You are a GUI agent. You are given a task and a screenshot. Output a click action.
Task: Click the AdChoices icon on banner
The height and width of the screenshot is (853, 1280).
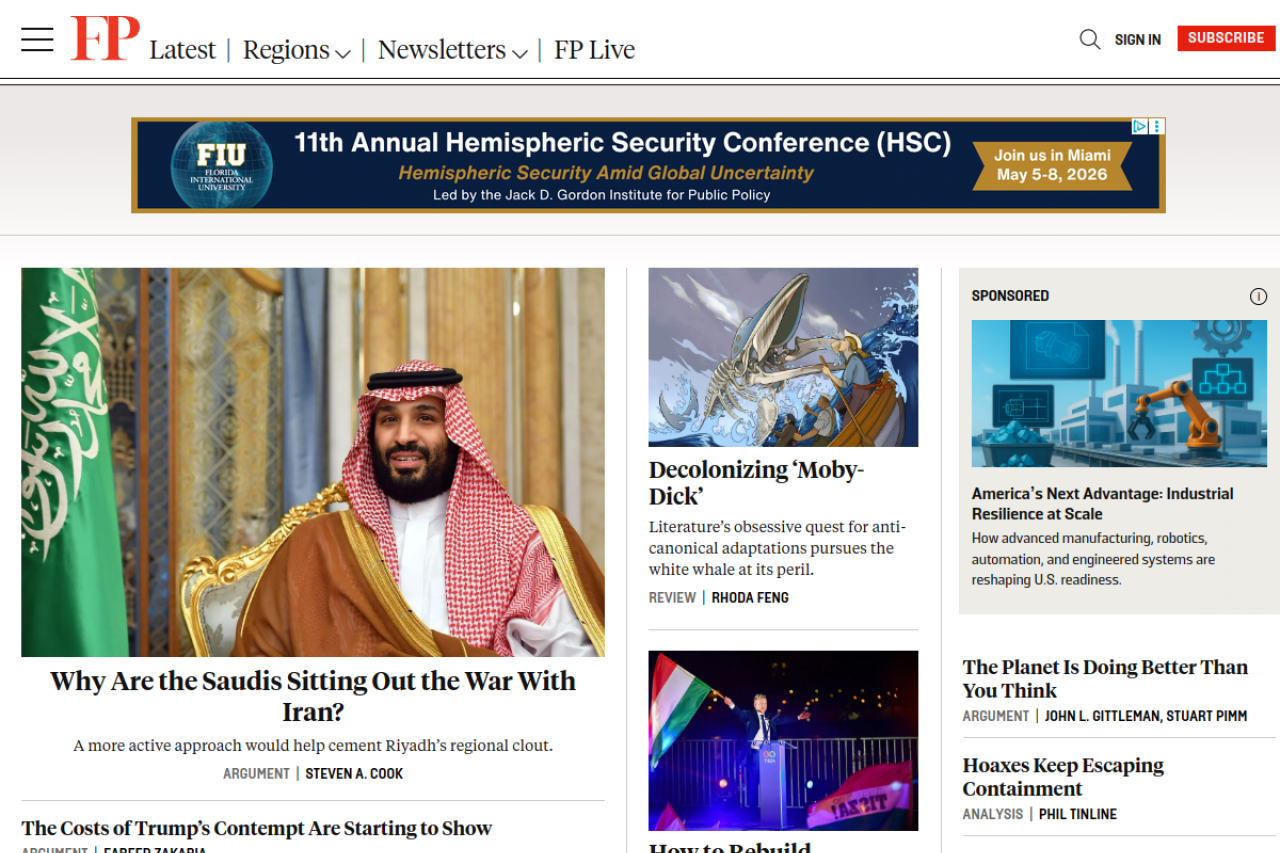pos(1139,126)
